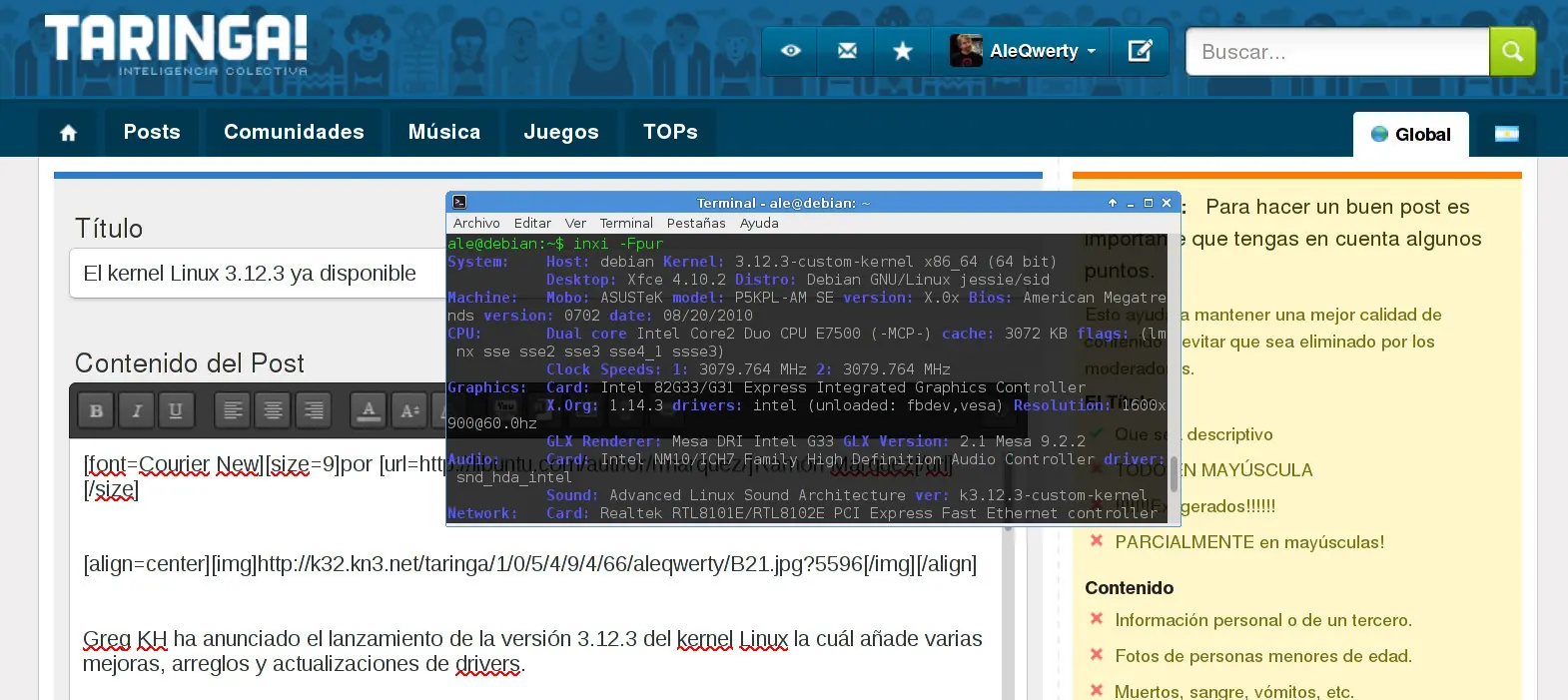Toggle underline formatting in post editor

pyautogui.click(x=176, y=410)
